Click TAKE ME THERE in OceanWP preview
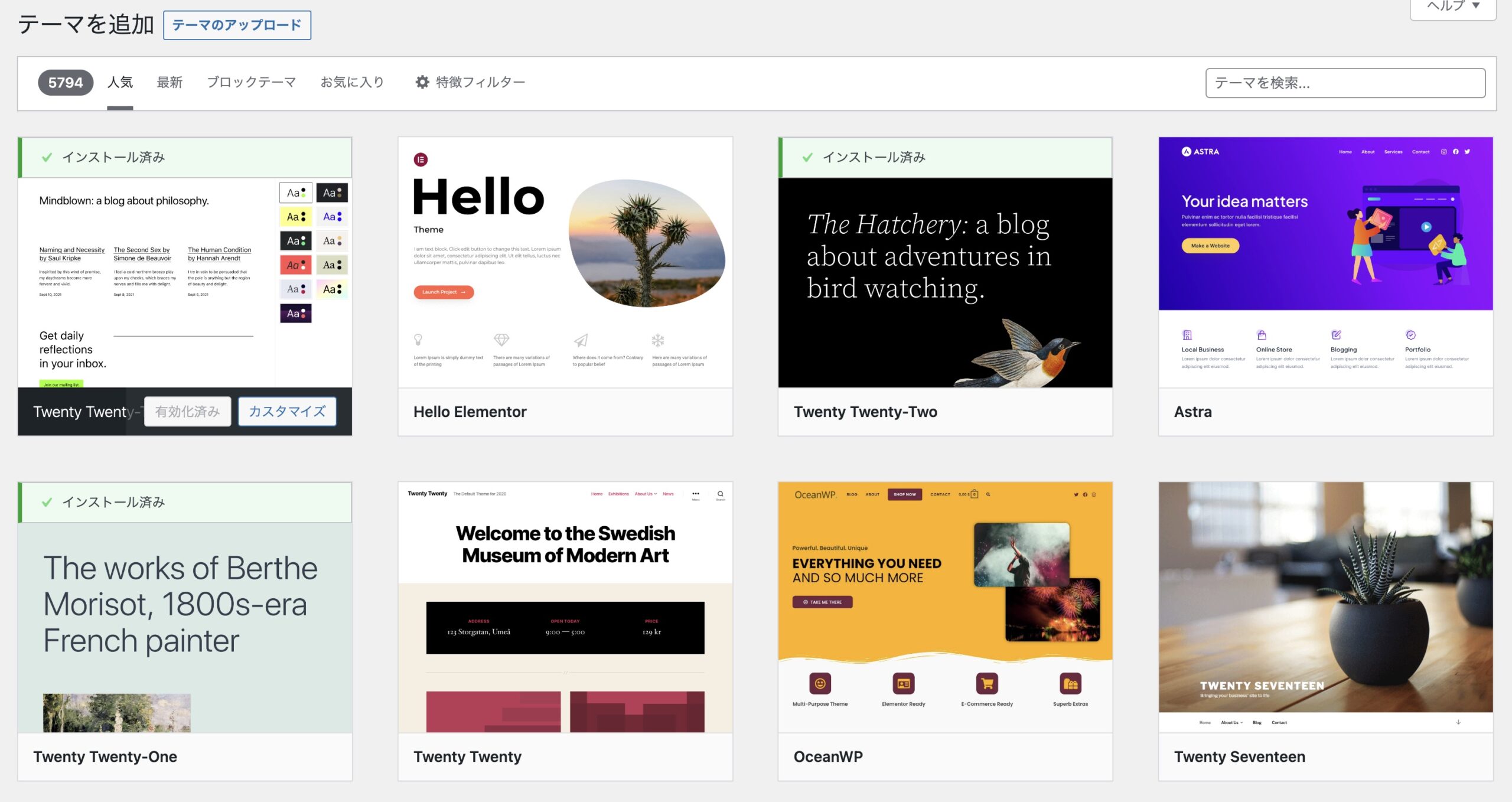The image size is (1512, 802). click(x=822, y=602)
